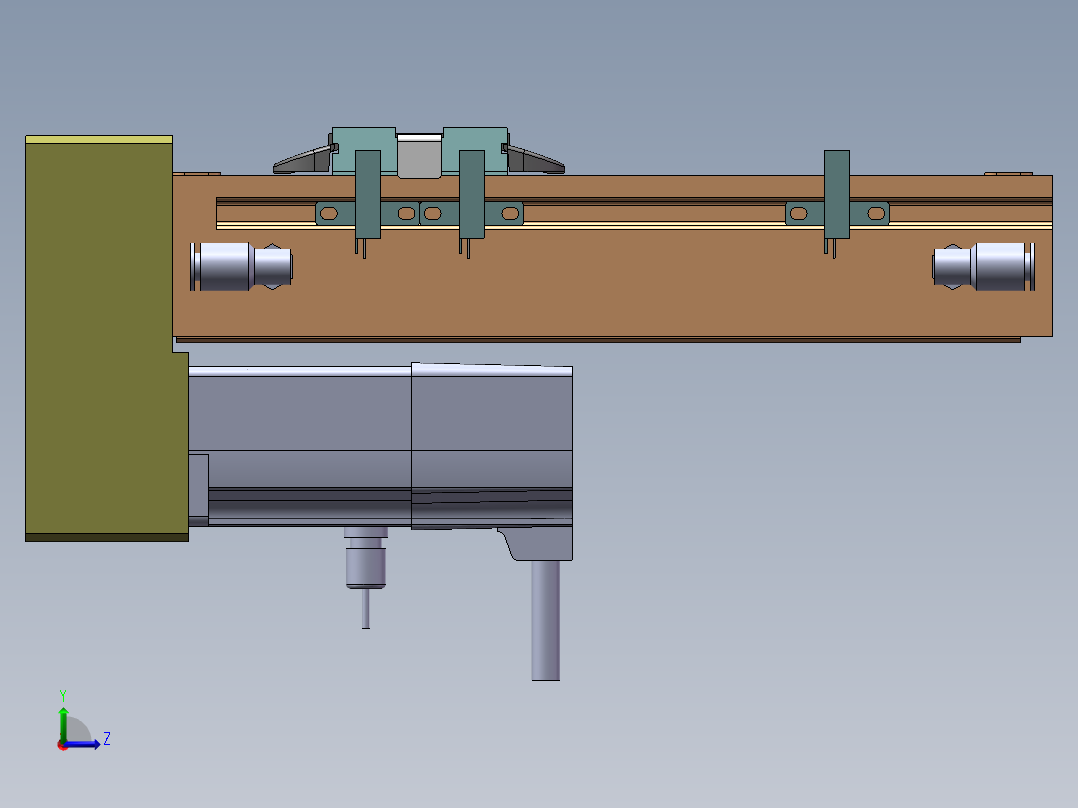Pick the left pneumatic fitting on brown plate
The height and width of the screenshot is (808, 1078).
point(241,266)
